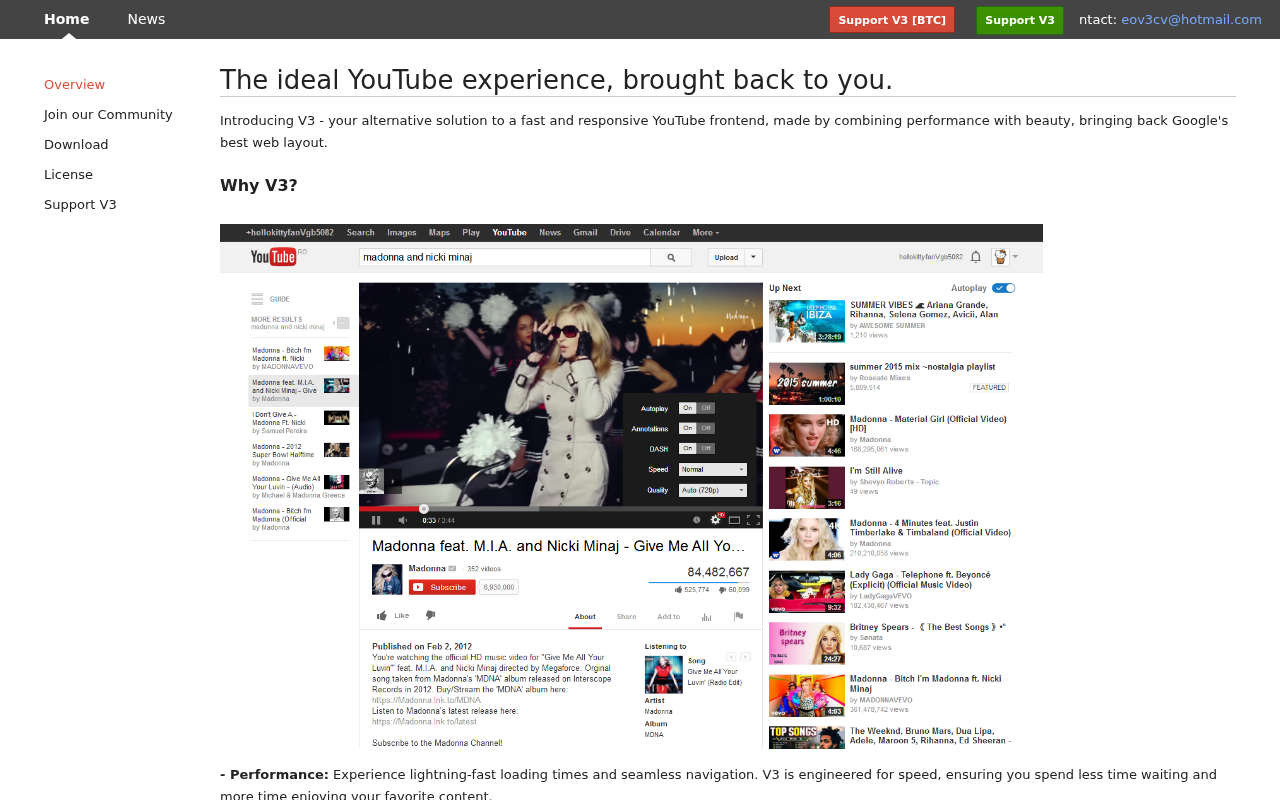Click the arrow beside the account avatar
This screenshot has height=800, width=1280.
pos(1015,257)
